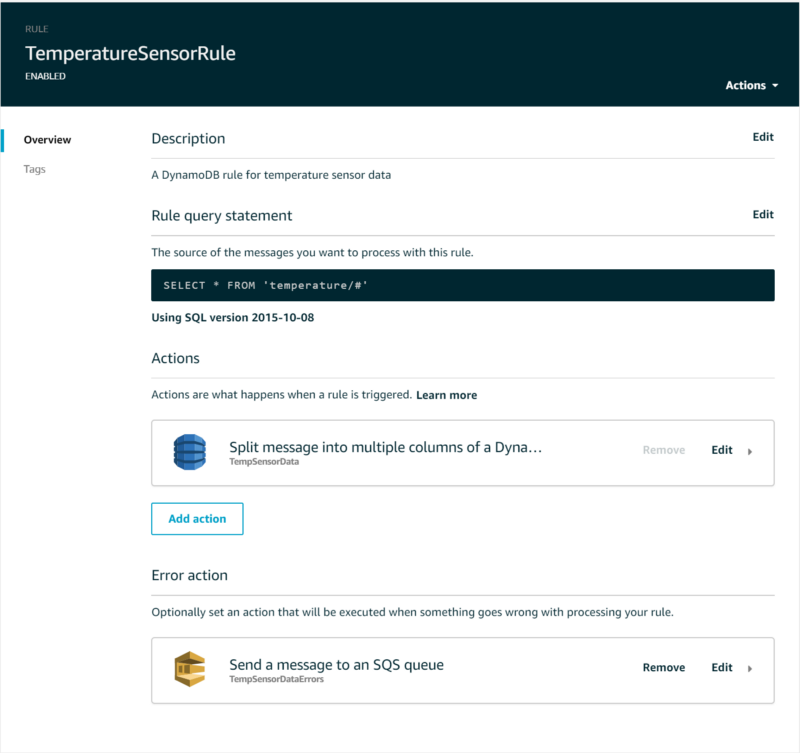Click the Add action button
This screenshot has height=753, width=800.
coord(197,519)
